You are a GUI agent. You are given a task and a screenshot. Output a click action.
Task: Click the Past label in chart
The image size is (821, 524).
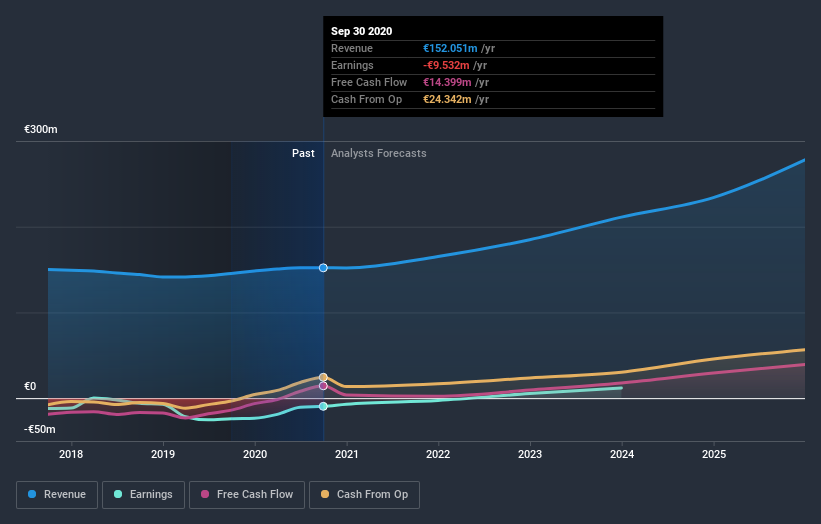click(303, 153)
